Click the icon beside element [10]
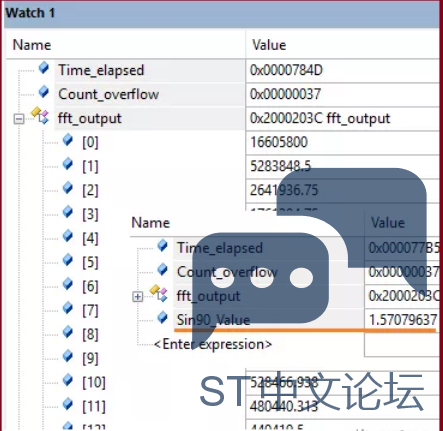 pyautogui.click(x=68, y=380)
